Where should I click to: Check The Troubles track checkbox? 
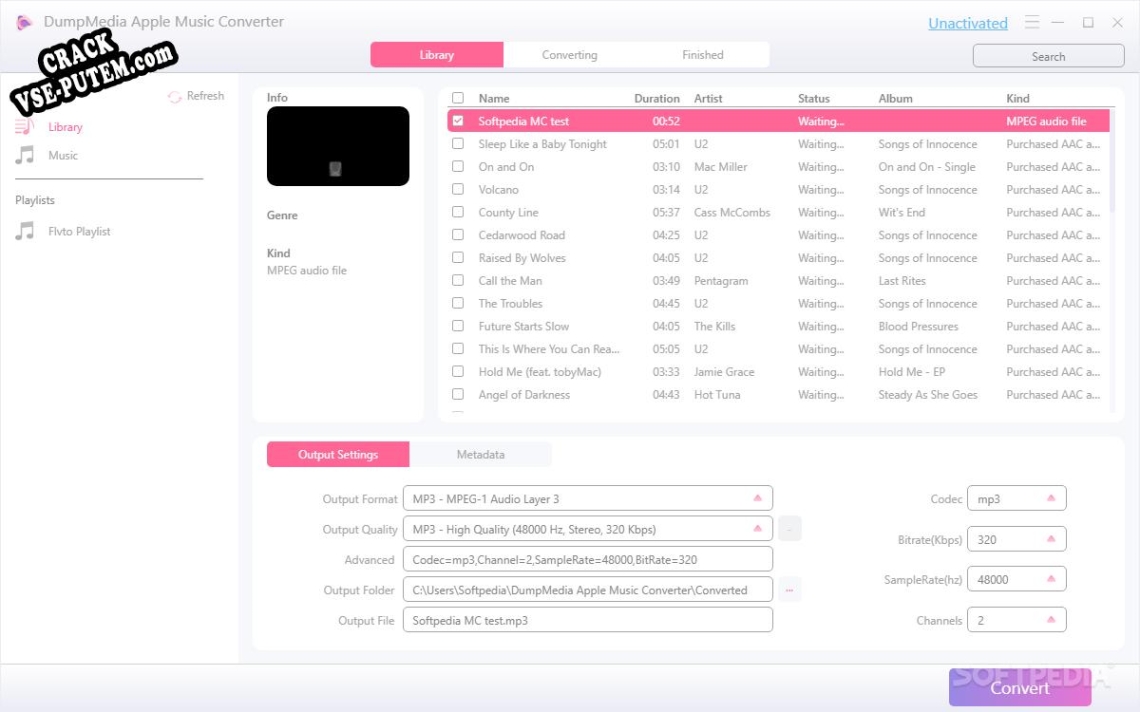pos(458,303)
